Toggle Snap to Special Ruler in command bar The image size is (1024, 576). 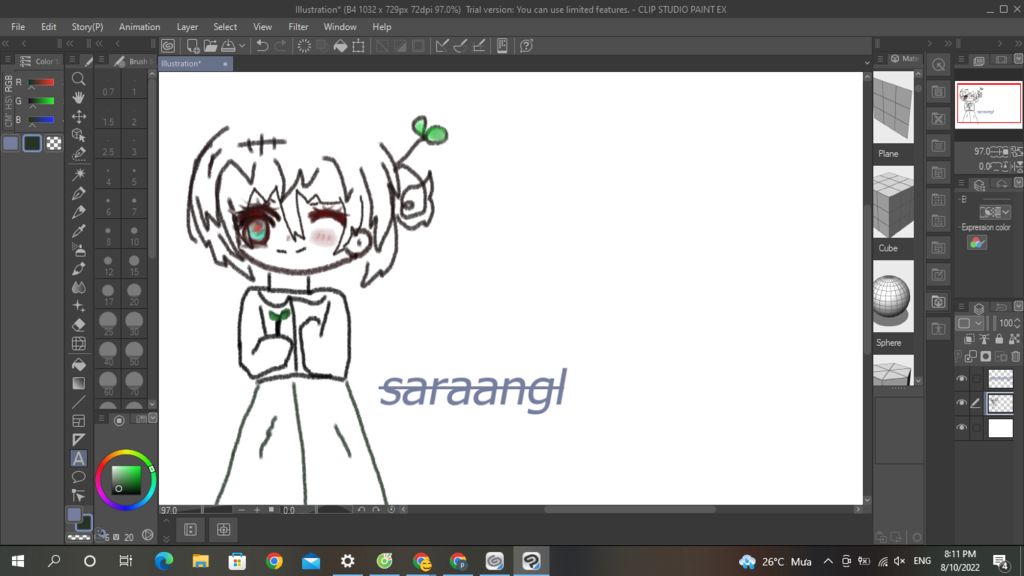[460, 46]
